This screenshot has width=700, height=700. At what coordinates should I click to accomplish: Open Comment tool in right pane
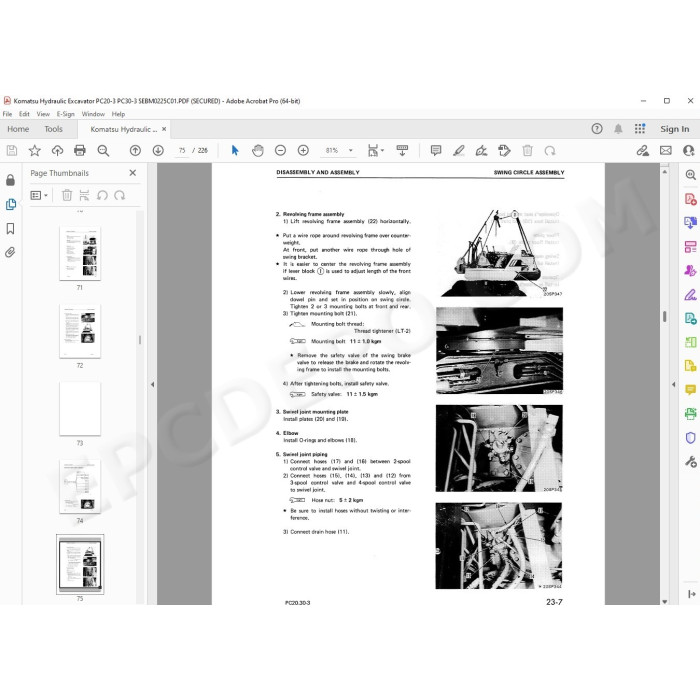(690, 390)
